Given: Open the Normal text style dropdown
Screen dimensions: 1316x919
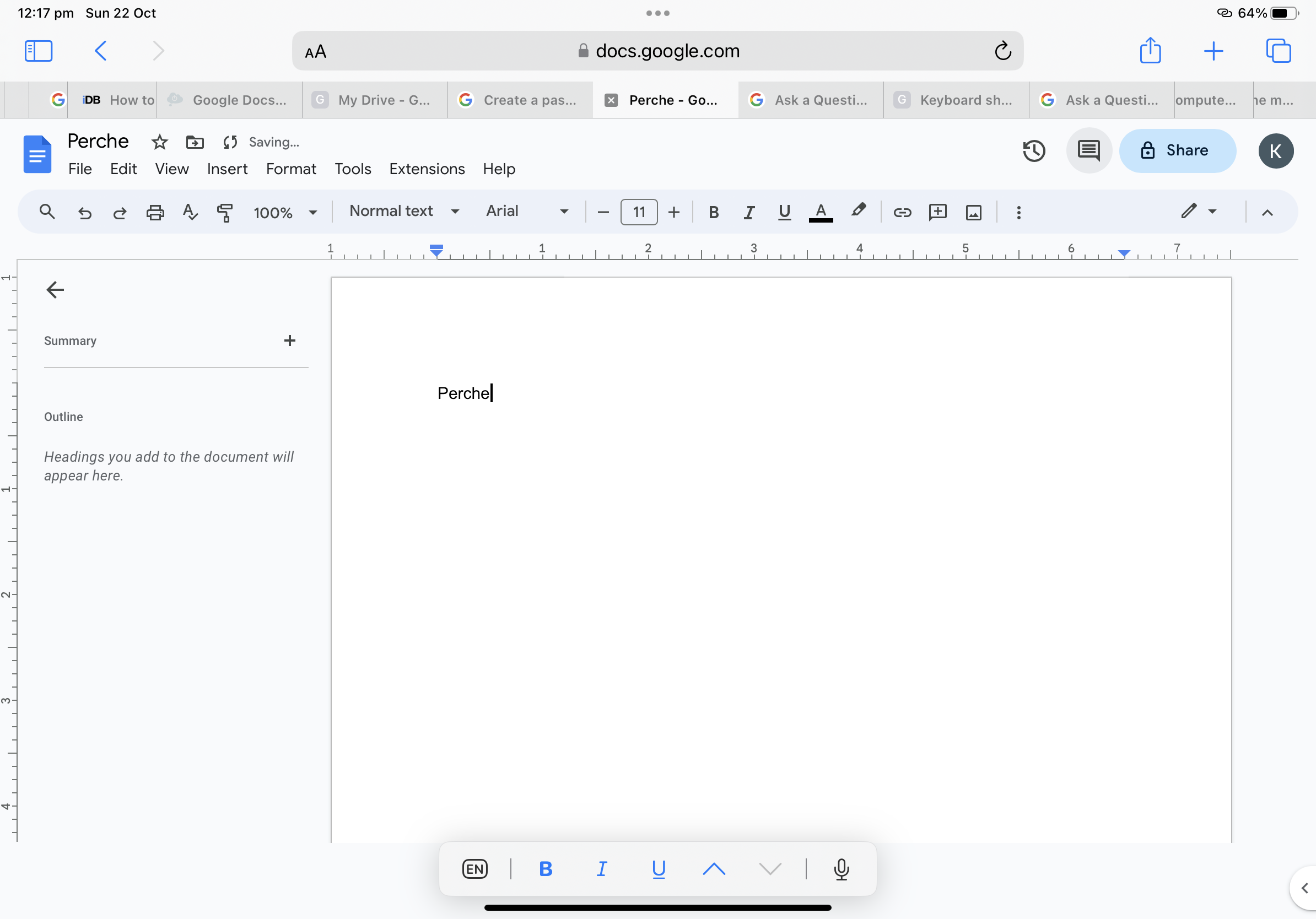Looking at the screenshot, I should (x=404, y=212).
